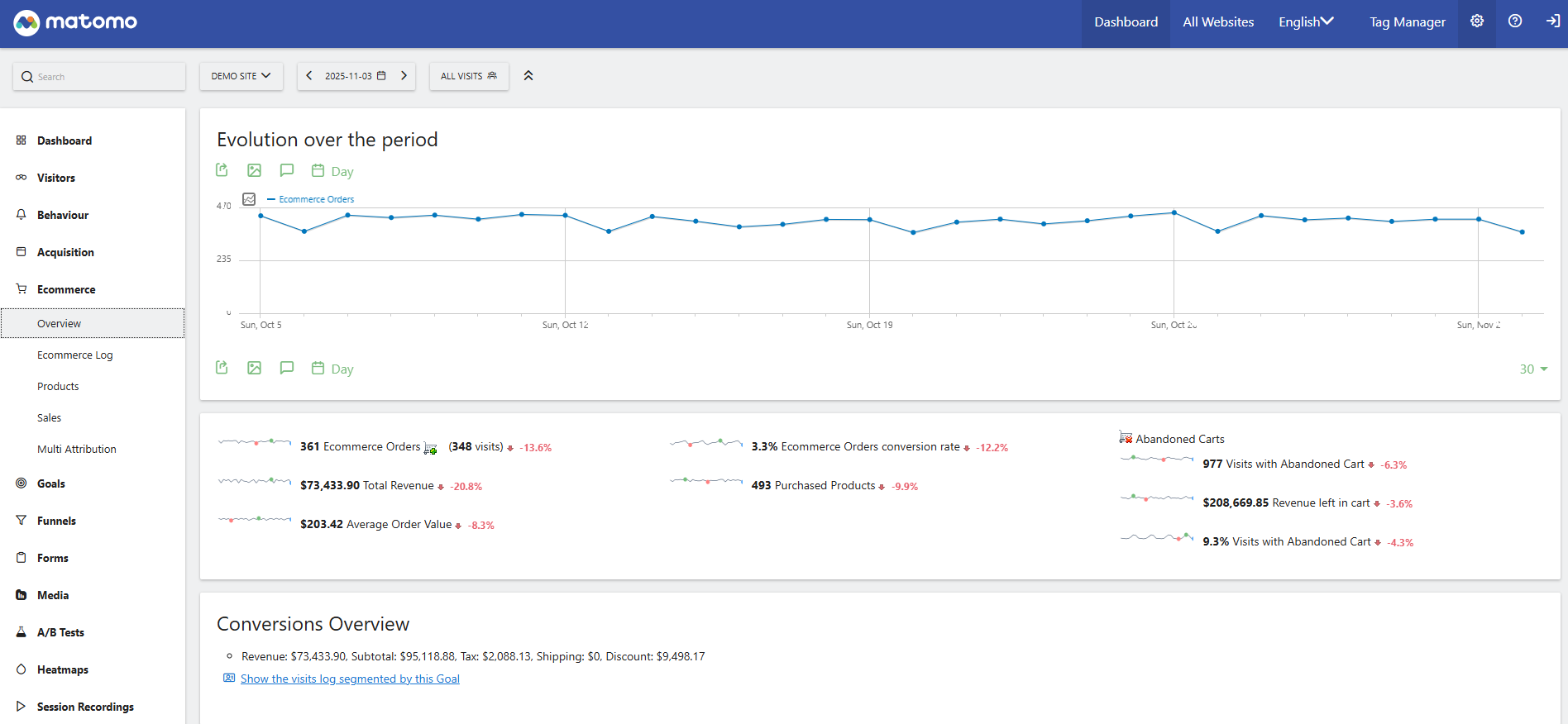Open the row limit dropdown showing 30
The height and width of the screenshot is (724, 1568).
coord(1532,369)
